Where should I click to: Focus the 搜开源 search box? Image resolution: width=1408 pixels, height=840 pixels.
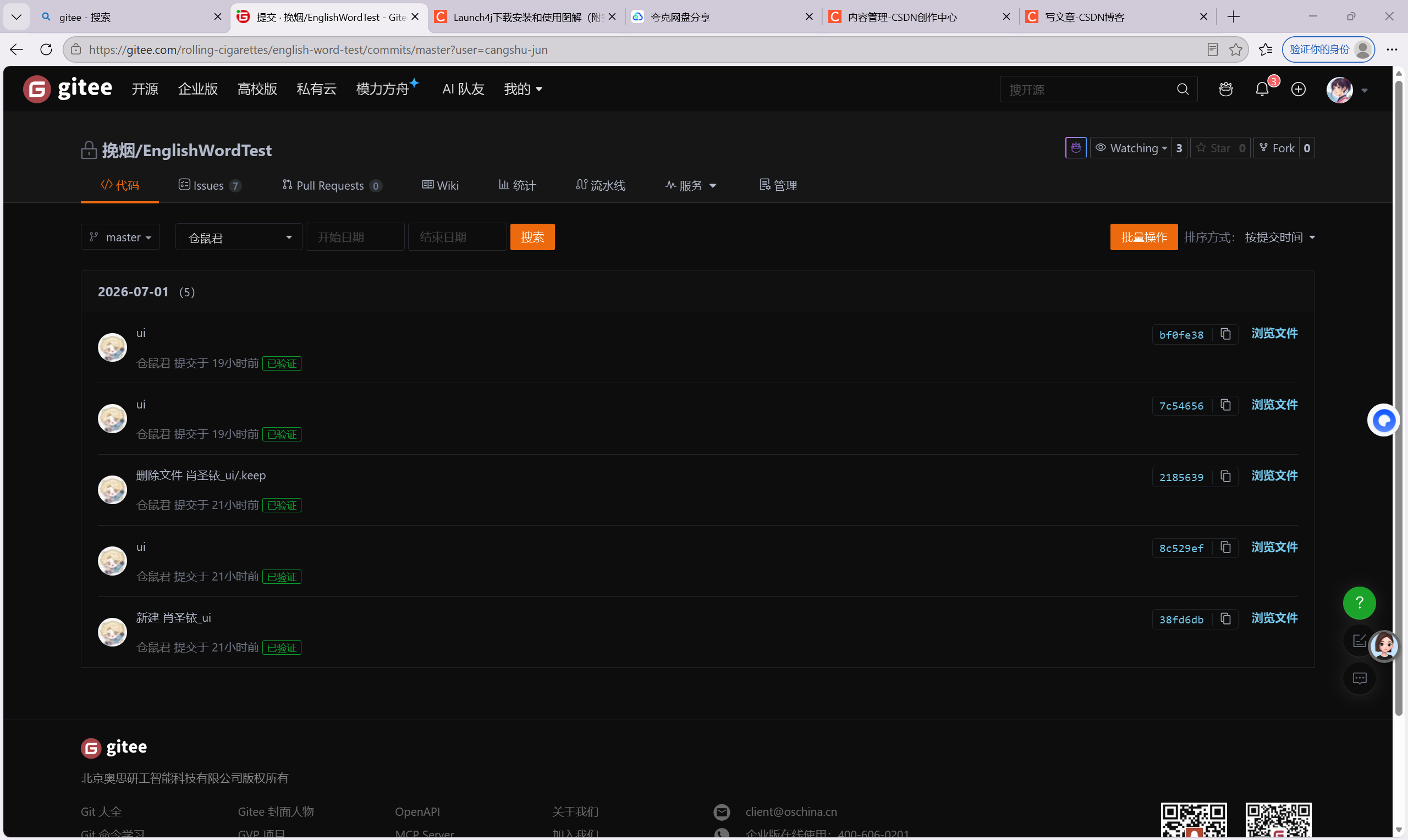coord(1087,89)
